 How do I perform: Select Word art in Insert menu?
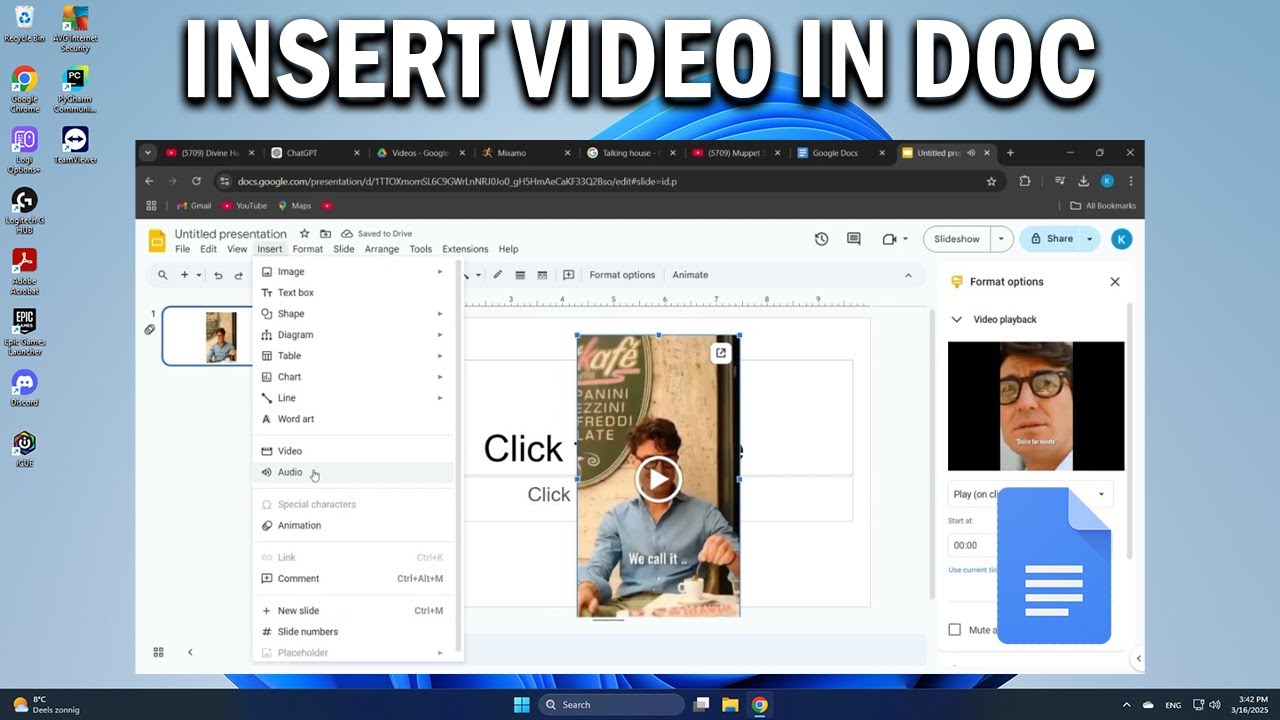click(x=354, y=419)
